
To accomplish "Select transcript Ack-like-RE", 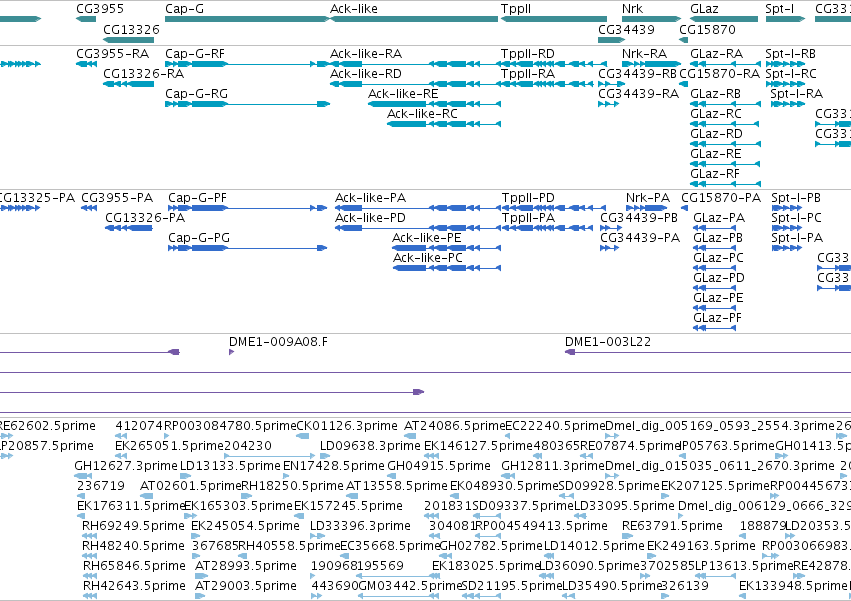I will point(434,104).
